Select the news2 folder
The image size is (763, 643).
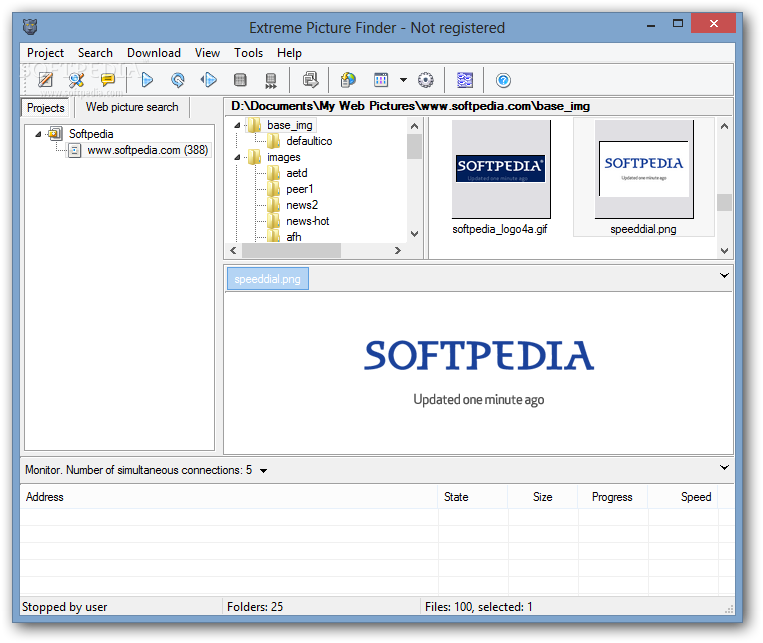tap(302, 205)
